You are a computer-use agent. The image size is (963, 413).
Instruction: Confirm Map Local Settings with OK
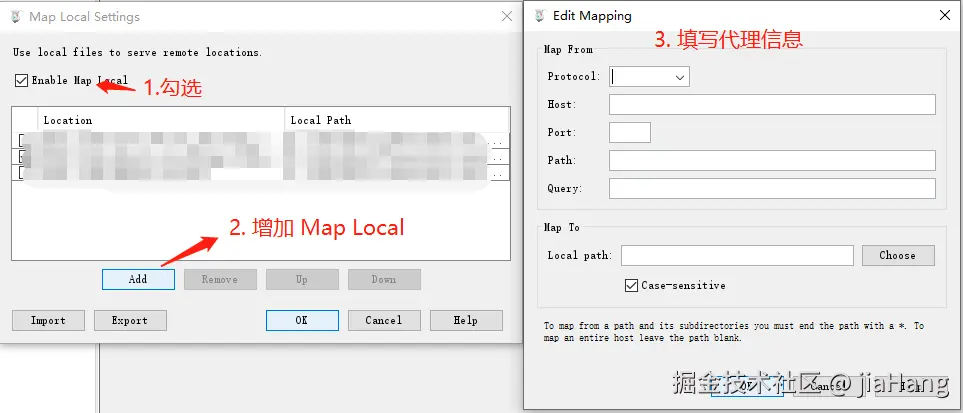pyautogui.click(x=302, y=320)
